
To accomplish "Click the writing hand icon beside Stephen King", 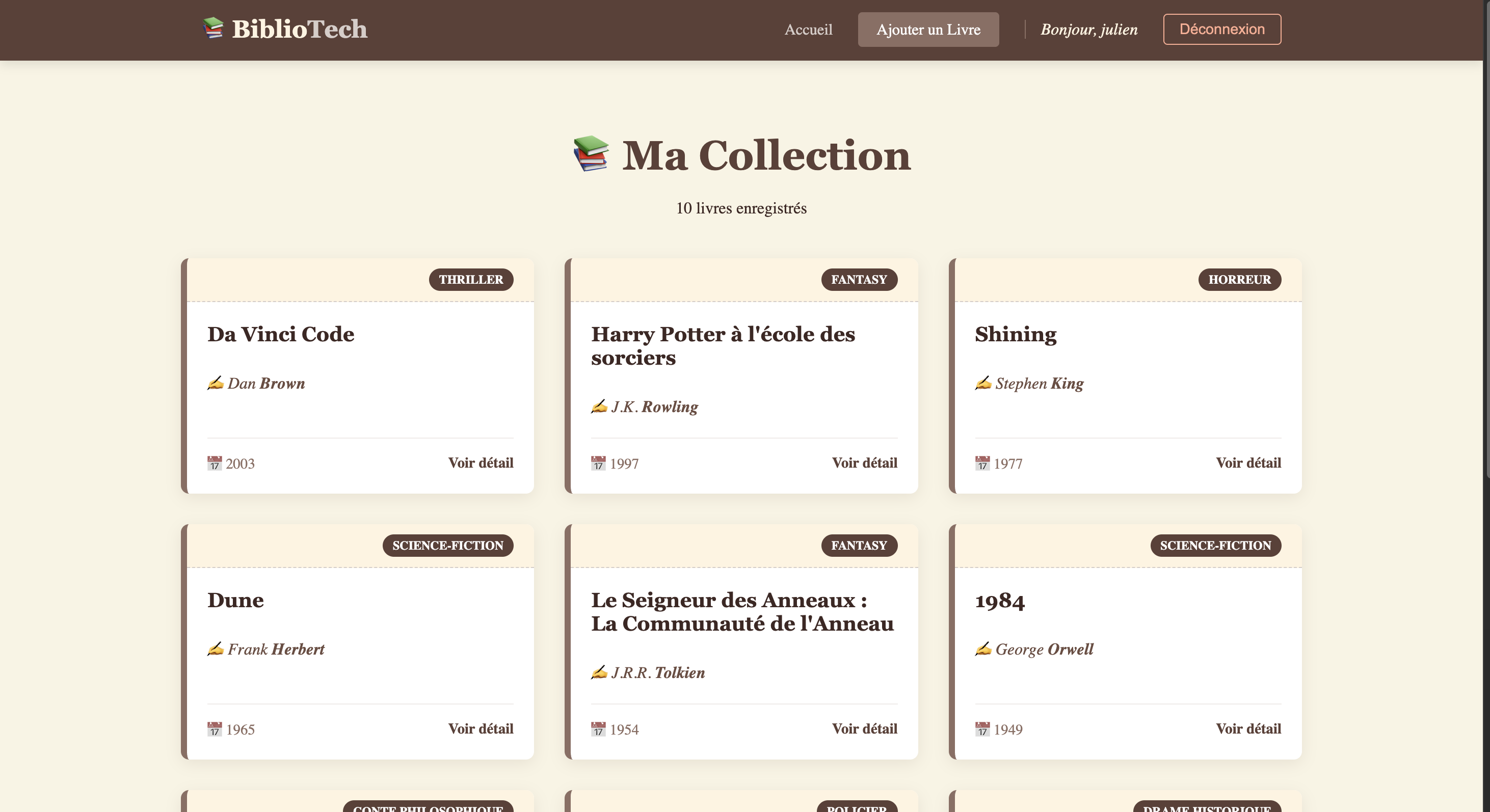I will coord(983,383).
